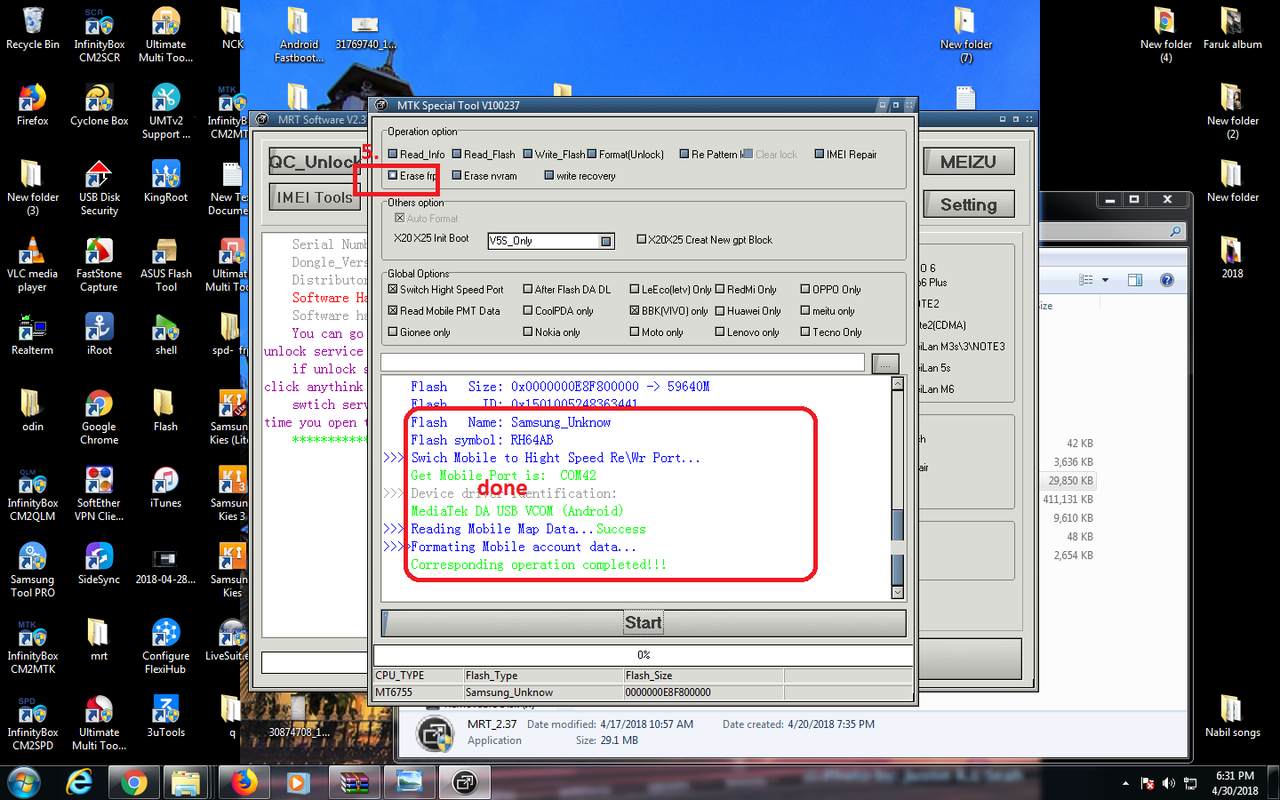This screenshot has height=800, width=1280.
Task: Open the Recycle Bin desktop icon
Action: pyautogui.click(x=32, y=28)
